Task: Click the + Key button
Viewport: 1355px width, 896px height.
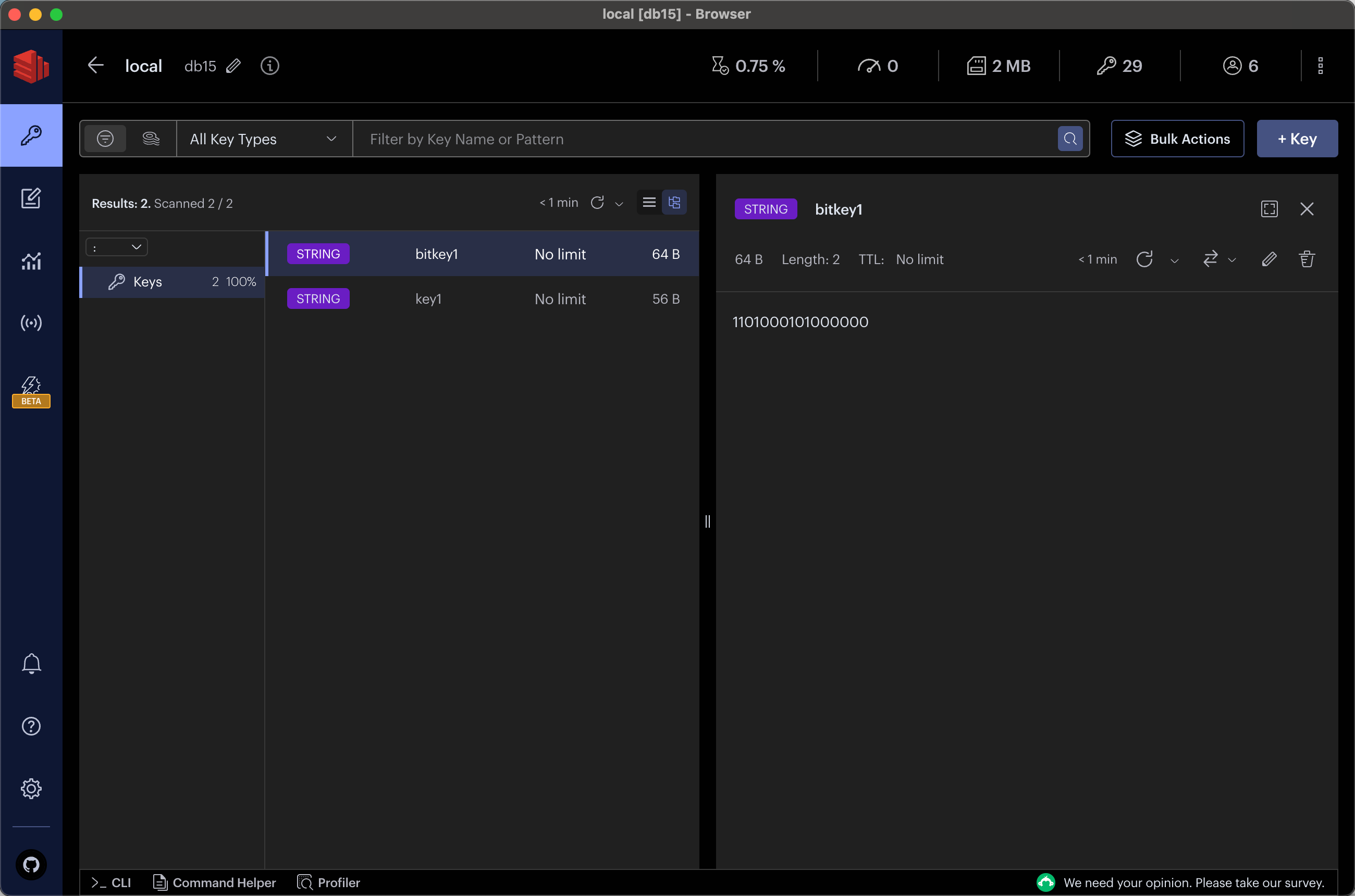Action: [x=1297, y=139]
